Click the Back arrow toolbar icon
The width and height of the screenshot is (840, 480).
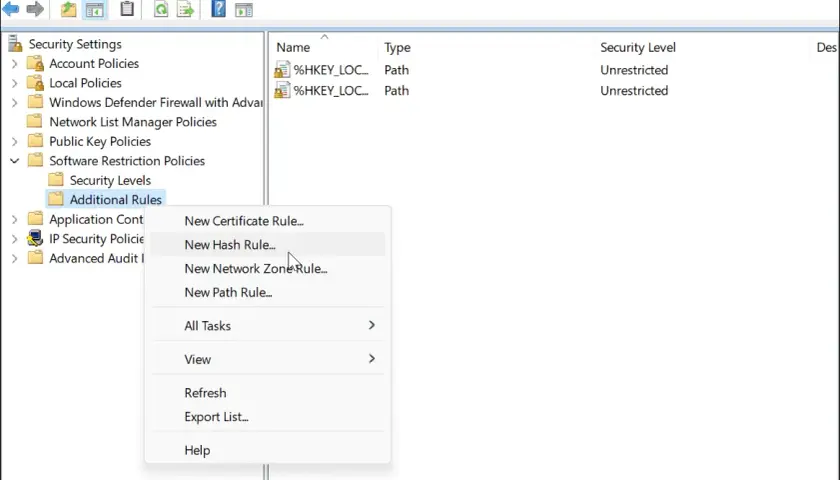tap(11, 9)
